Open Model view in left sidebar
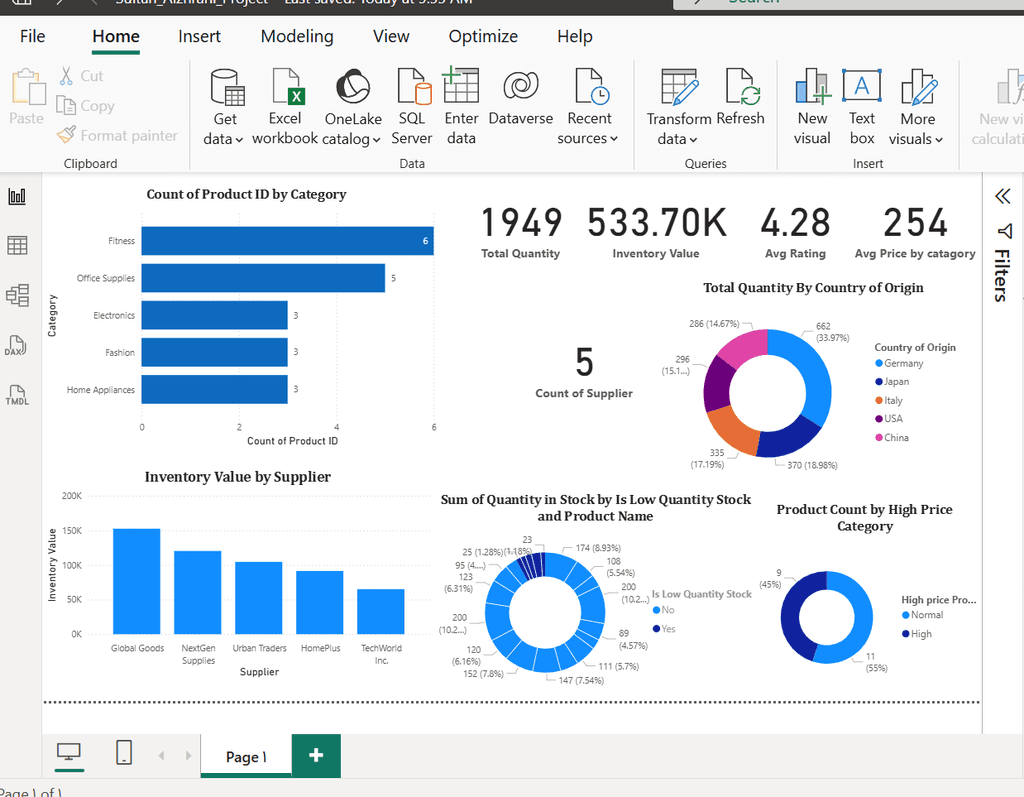This screenshot has height=797, width=1024. 17,295
